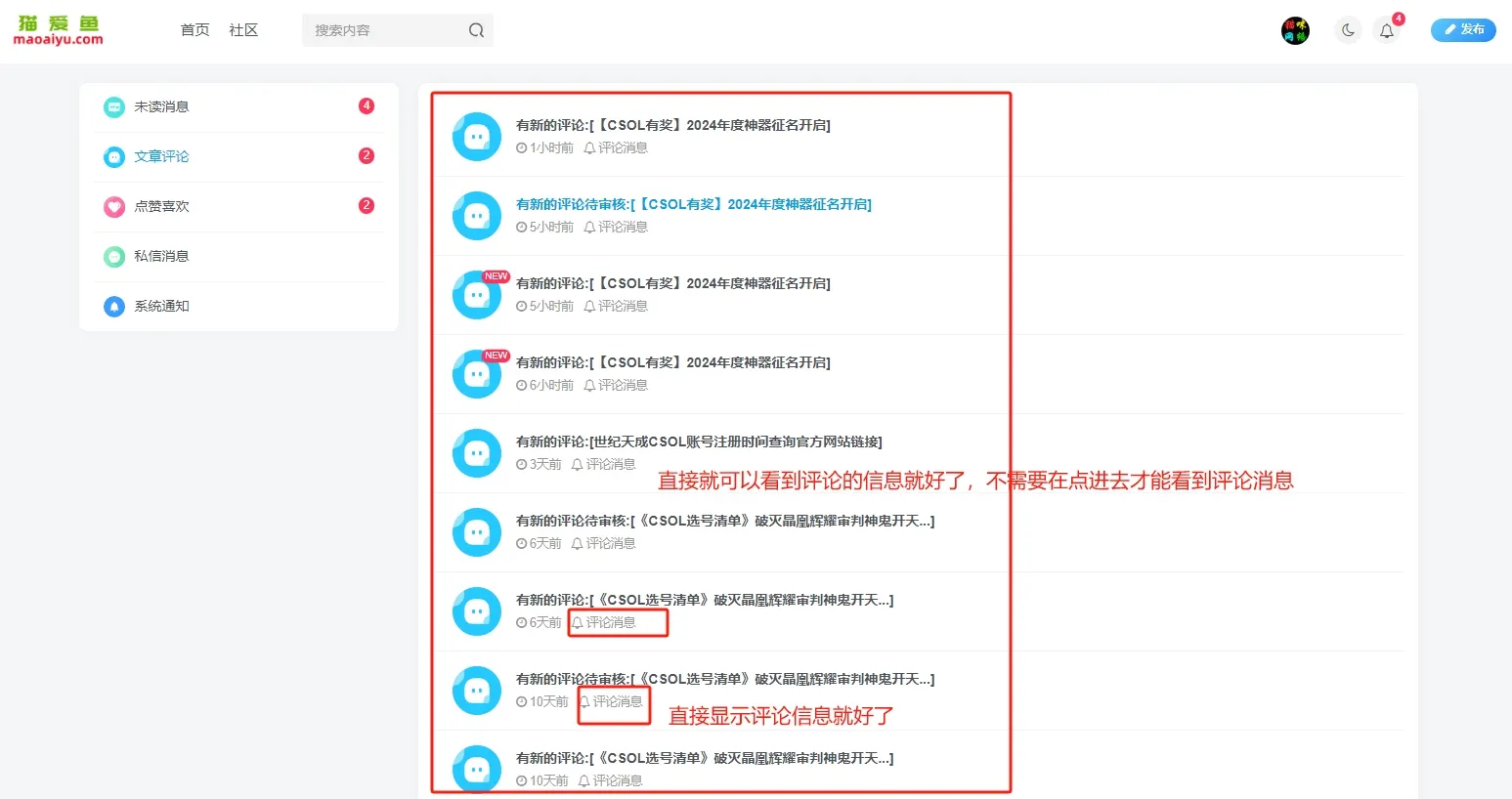Click the NEW avatar of the 6小时前 notification

477,374
